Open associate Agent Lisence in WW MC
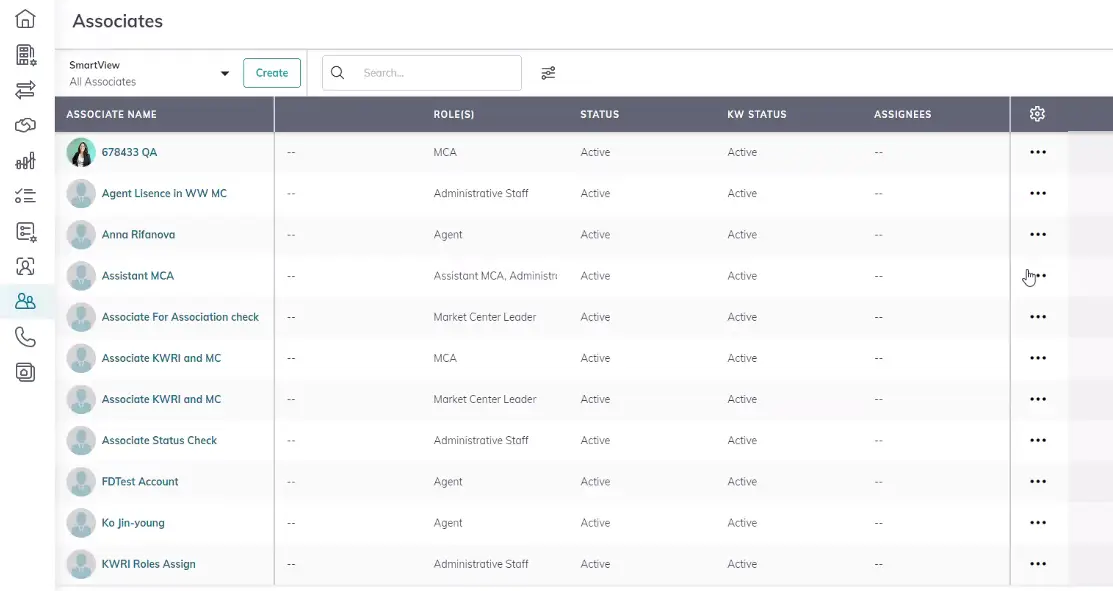Image resolution: width=1113 pixels, height=591 pixels. pos(164,193)
